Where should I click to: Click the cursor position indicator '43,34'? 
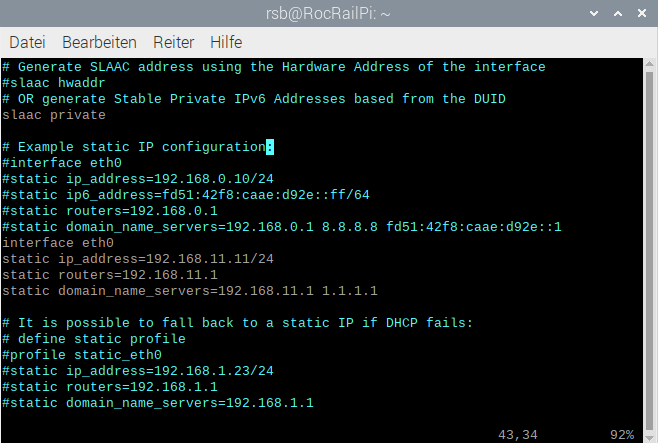click(x=518, y=435)
